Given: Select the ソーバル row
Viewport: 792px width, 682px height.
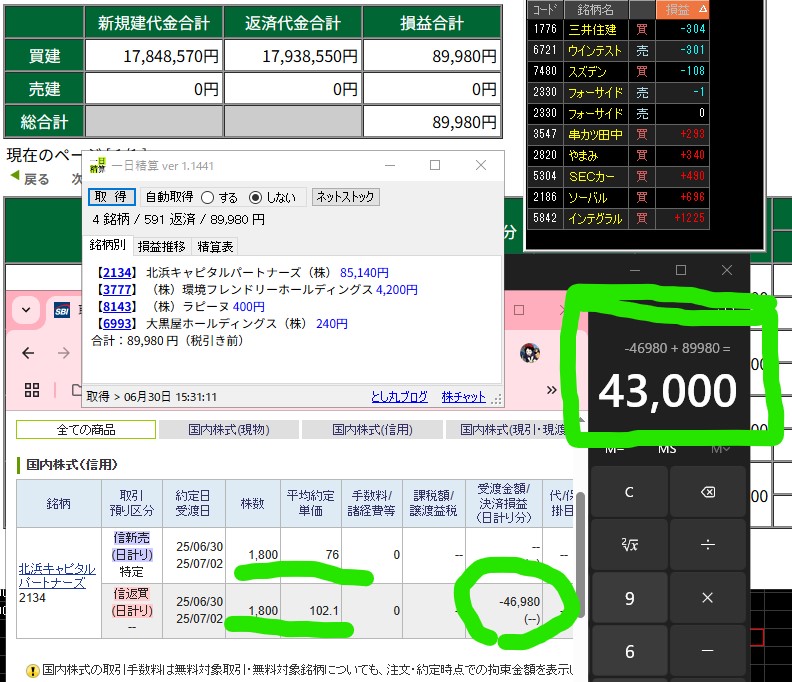Looking at the screenshot, I should tap(618, 197).
